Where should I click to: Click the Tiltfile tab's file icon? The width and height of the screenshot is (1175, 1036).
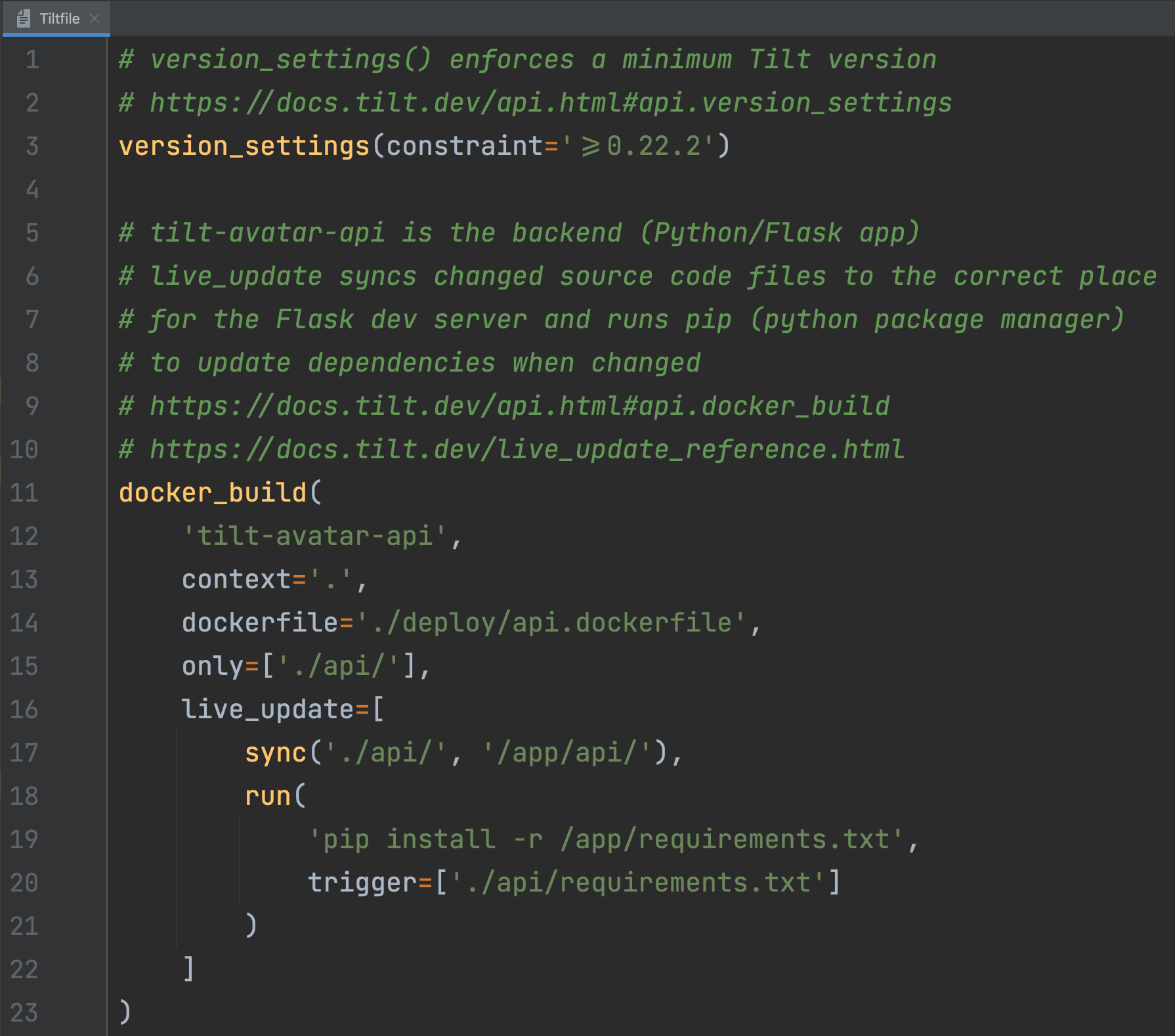24,18
